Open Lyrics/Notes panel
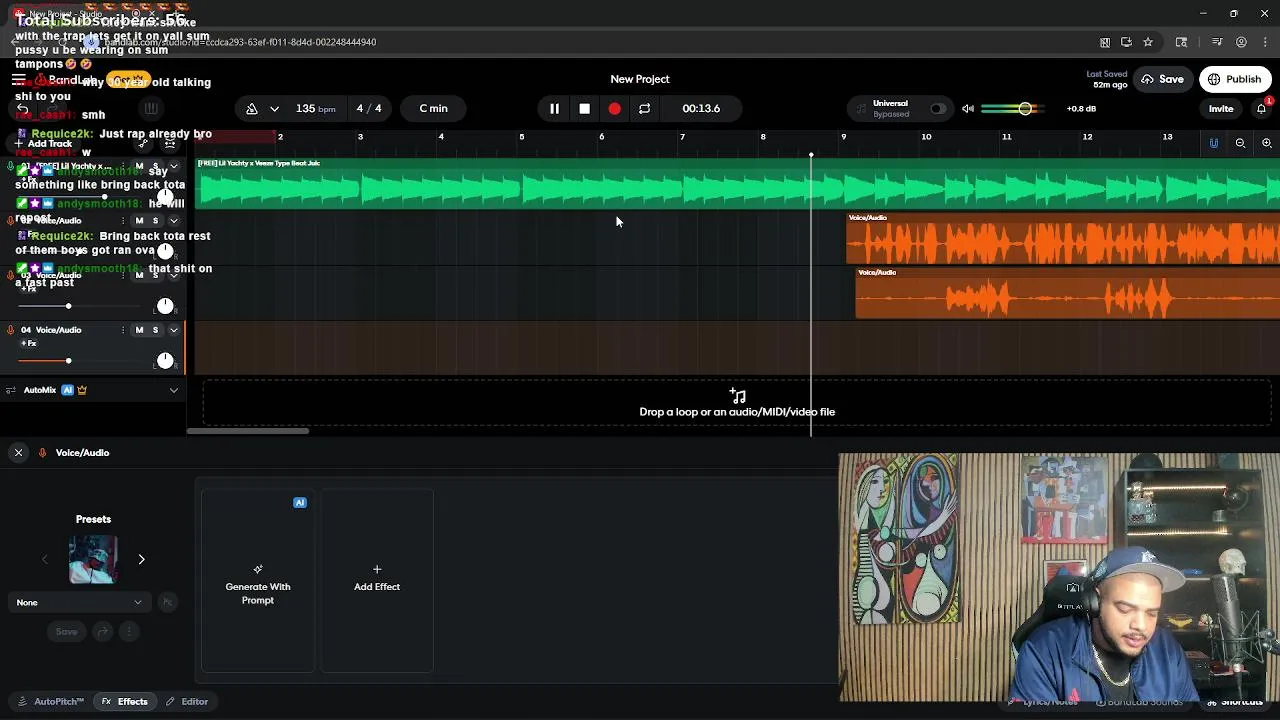The image size is (1280, 720). pos(1043,702)
